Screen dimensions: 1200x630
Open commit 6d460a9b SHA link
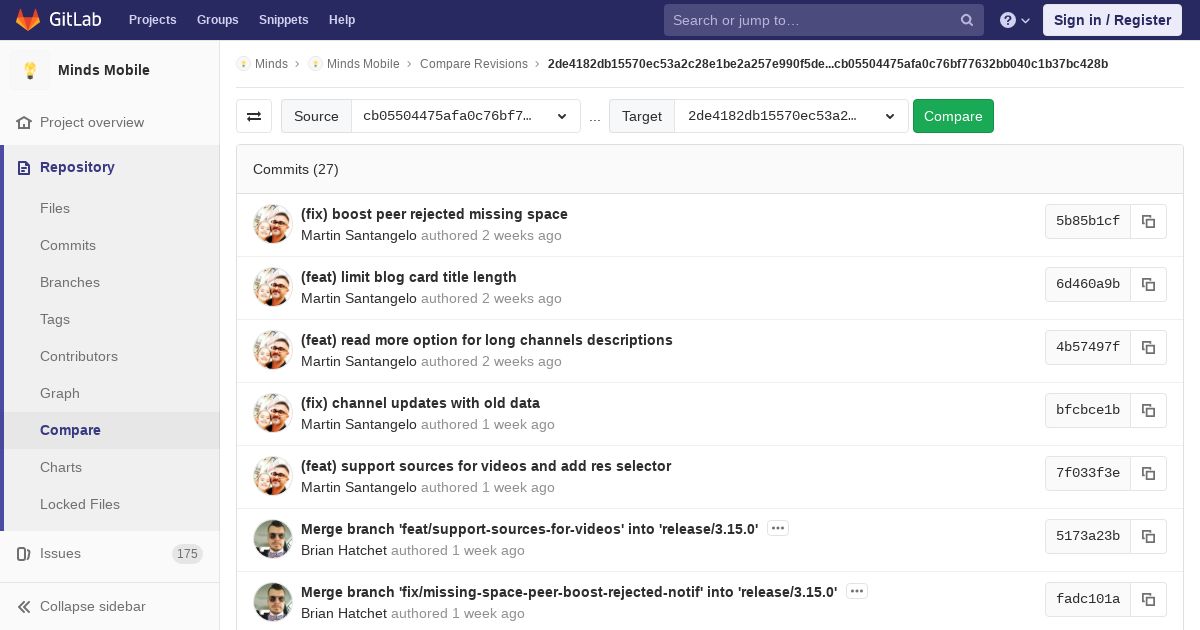(x=1088, y=284)
